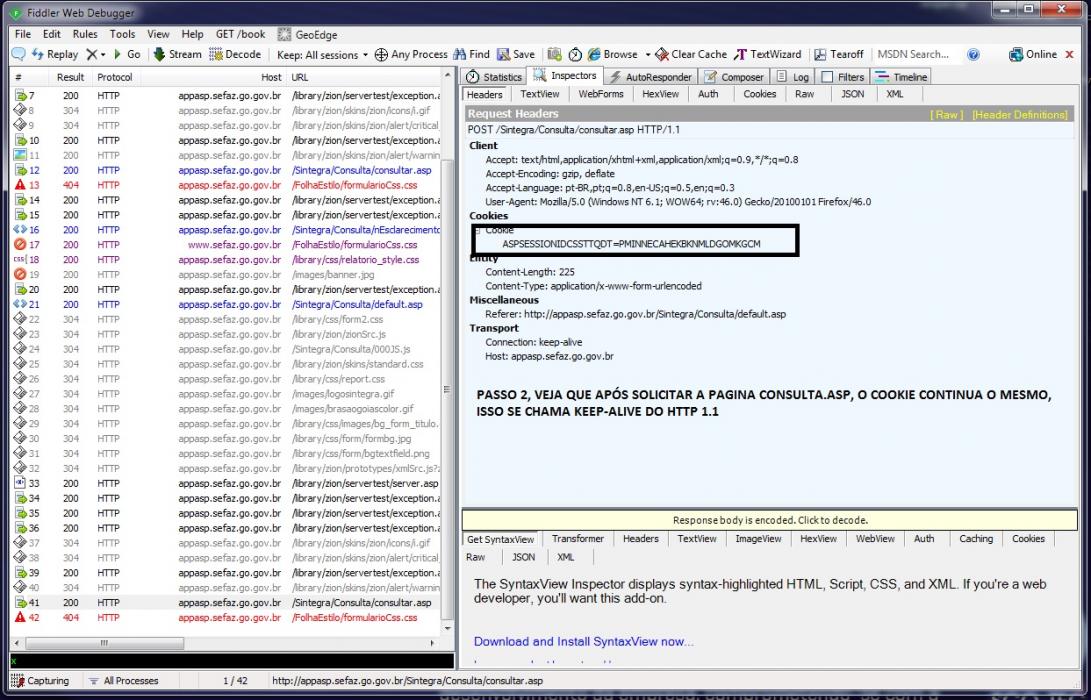Click the Browse button
The width and height of the screenshot is (1091, 700).
(x=613, y=54)
